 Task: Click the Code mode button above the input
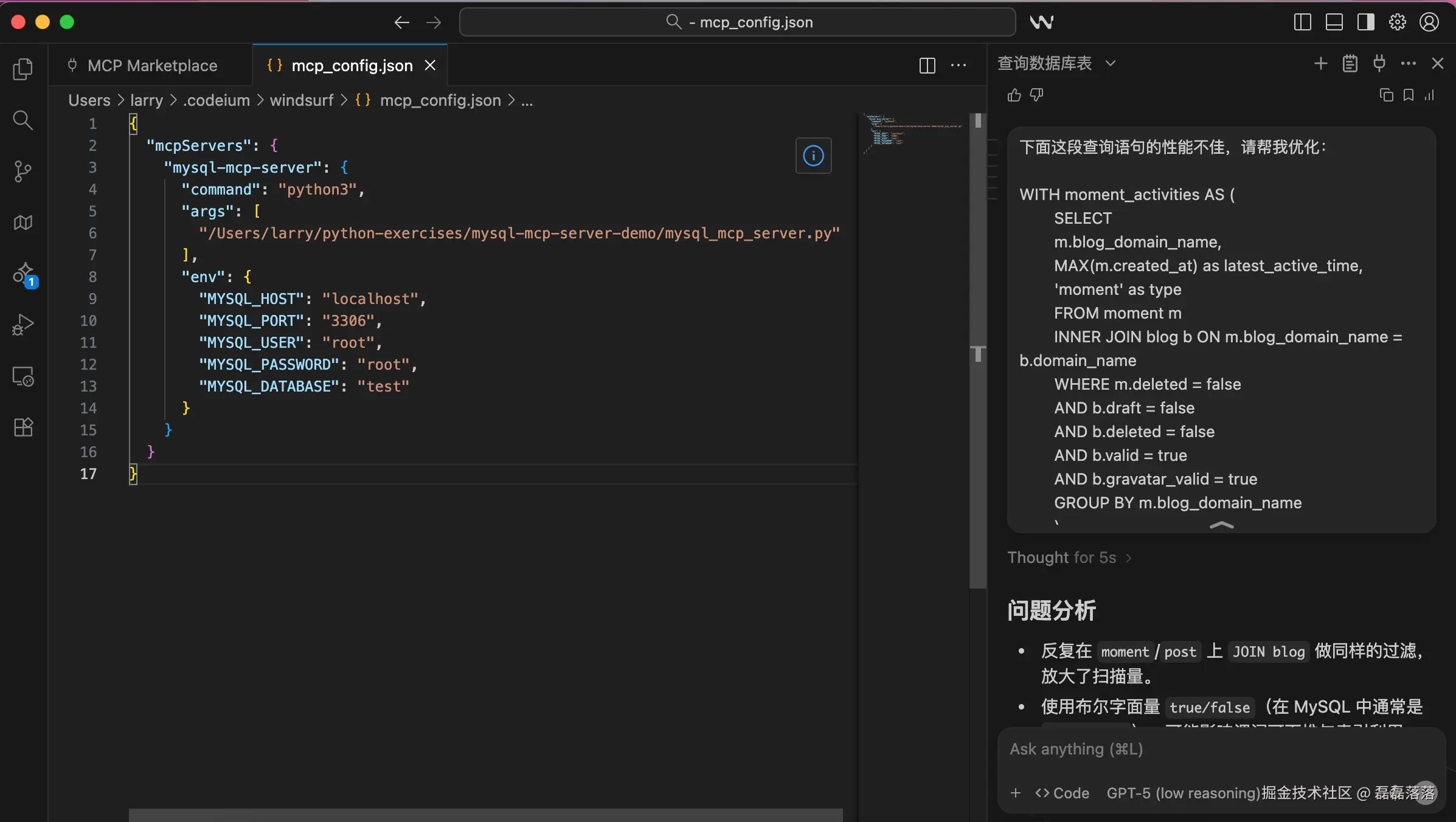1061,793
